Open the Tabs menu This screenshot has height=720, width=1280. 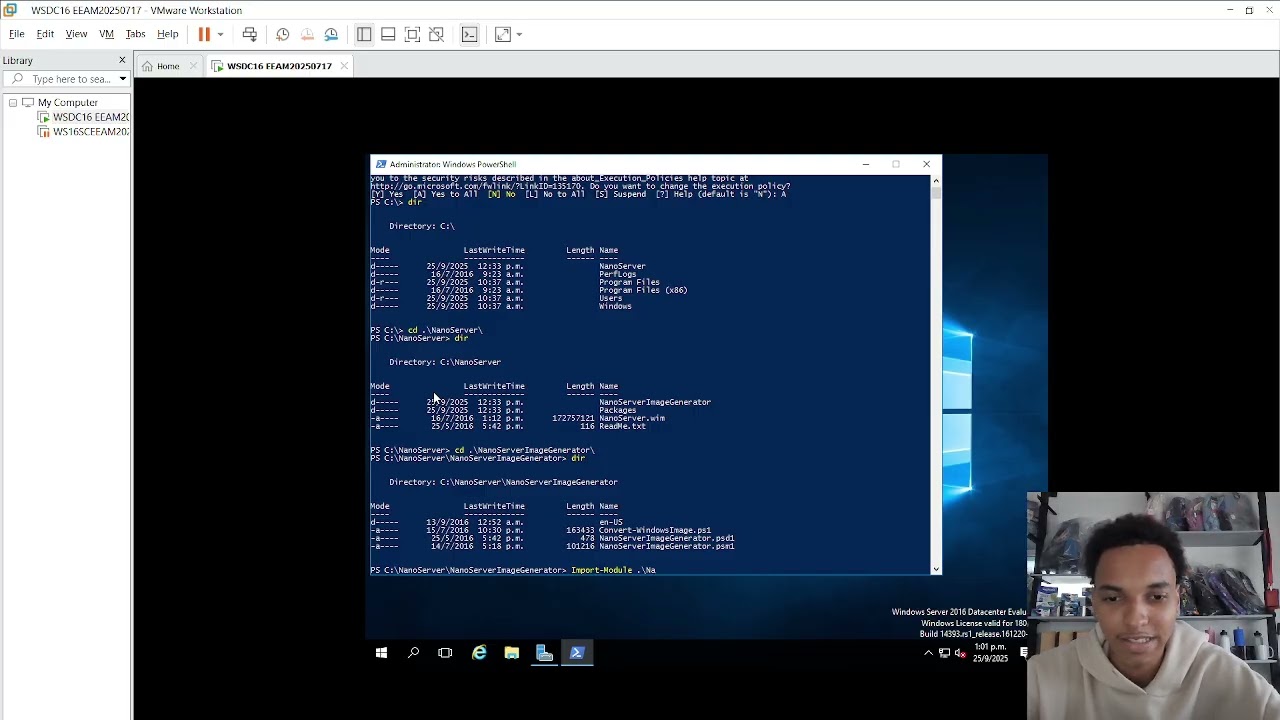tap(135, 34)
